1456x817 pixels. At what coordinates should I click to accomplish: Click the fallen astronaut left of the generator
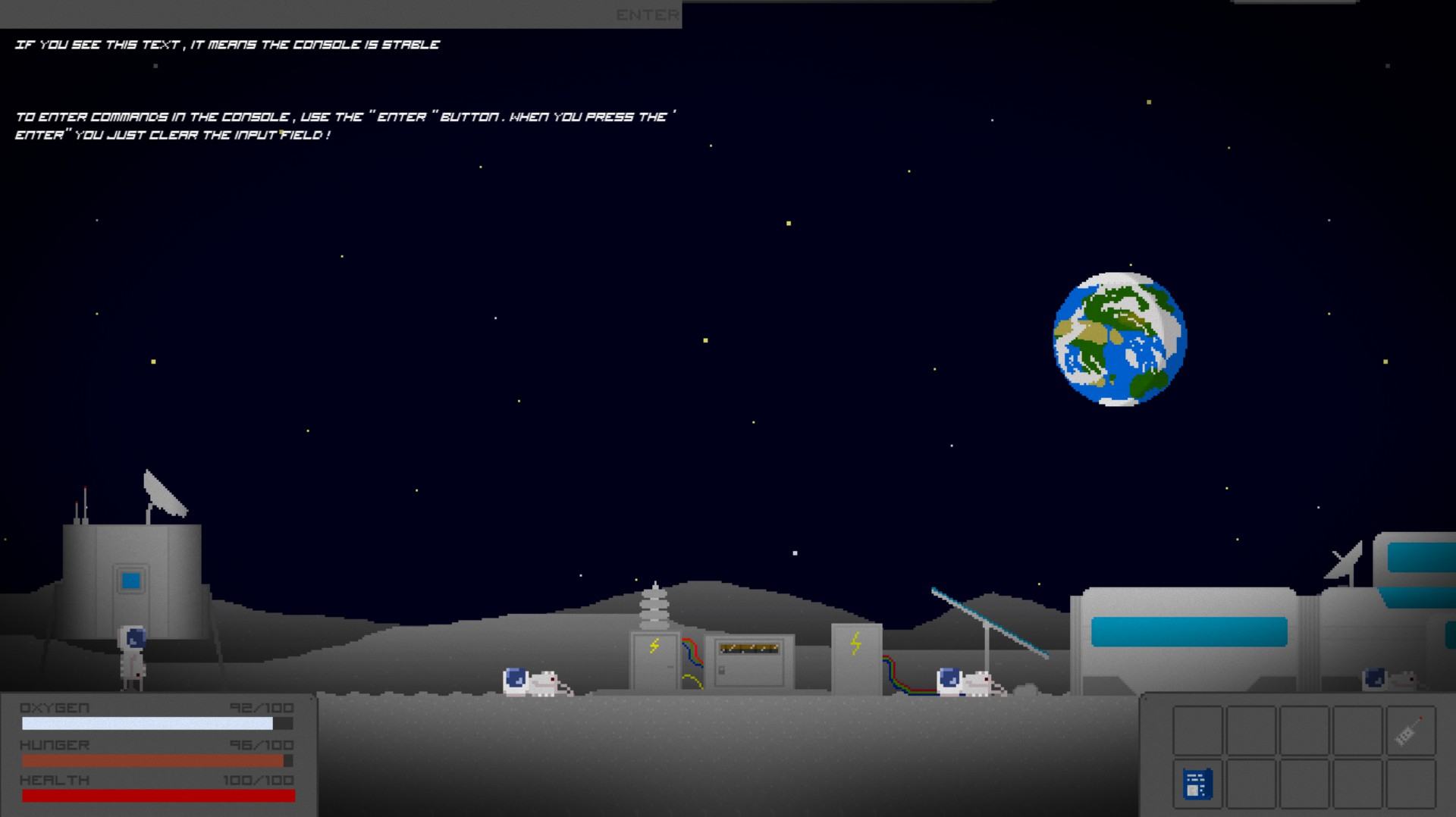point(534,682)
